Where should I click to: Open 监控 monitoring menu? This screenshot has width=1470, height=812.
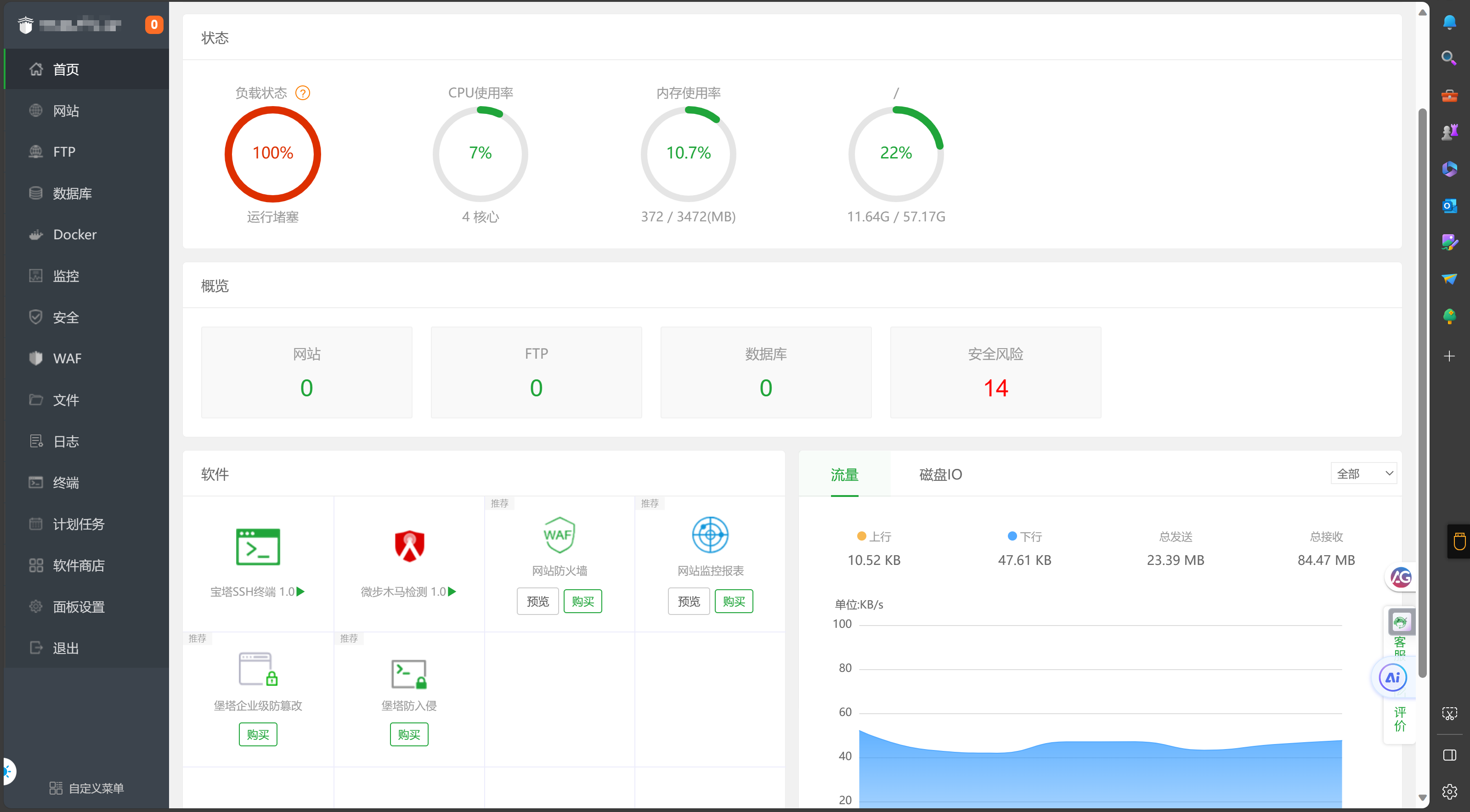86,276
